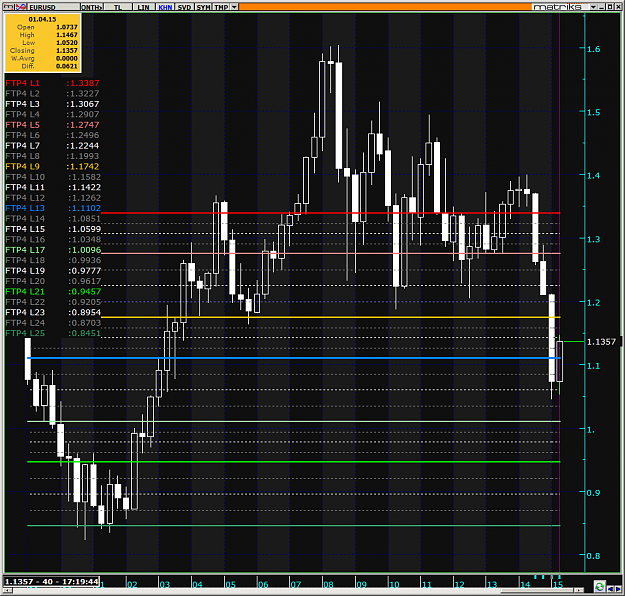Toggle the LIN linear scale button
Viewport: 625px width, 596px height.
pyautogui.click(x=143, y=7)
